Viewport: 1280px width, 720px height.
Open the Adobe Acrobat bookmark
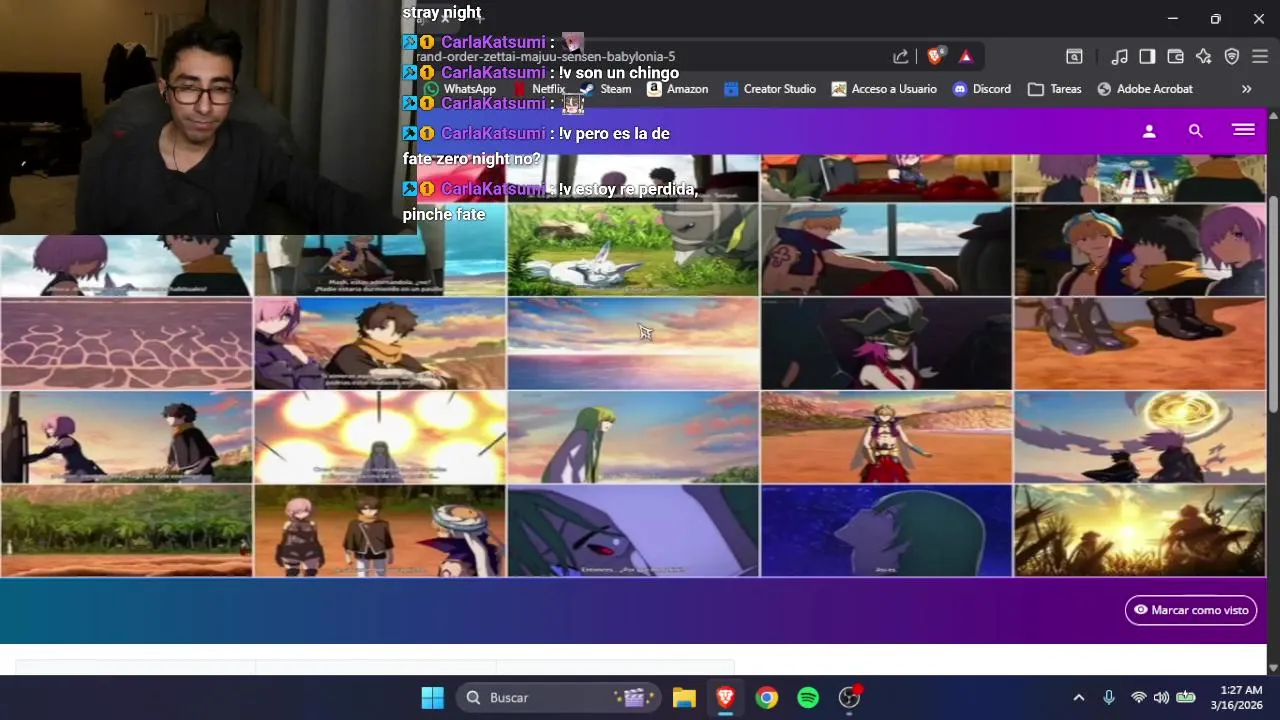pos(1145,89)
